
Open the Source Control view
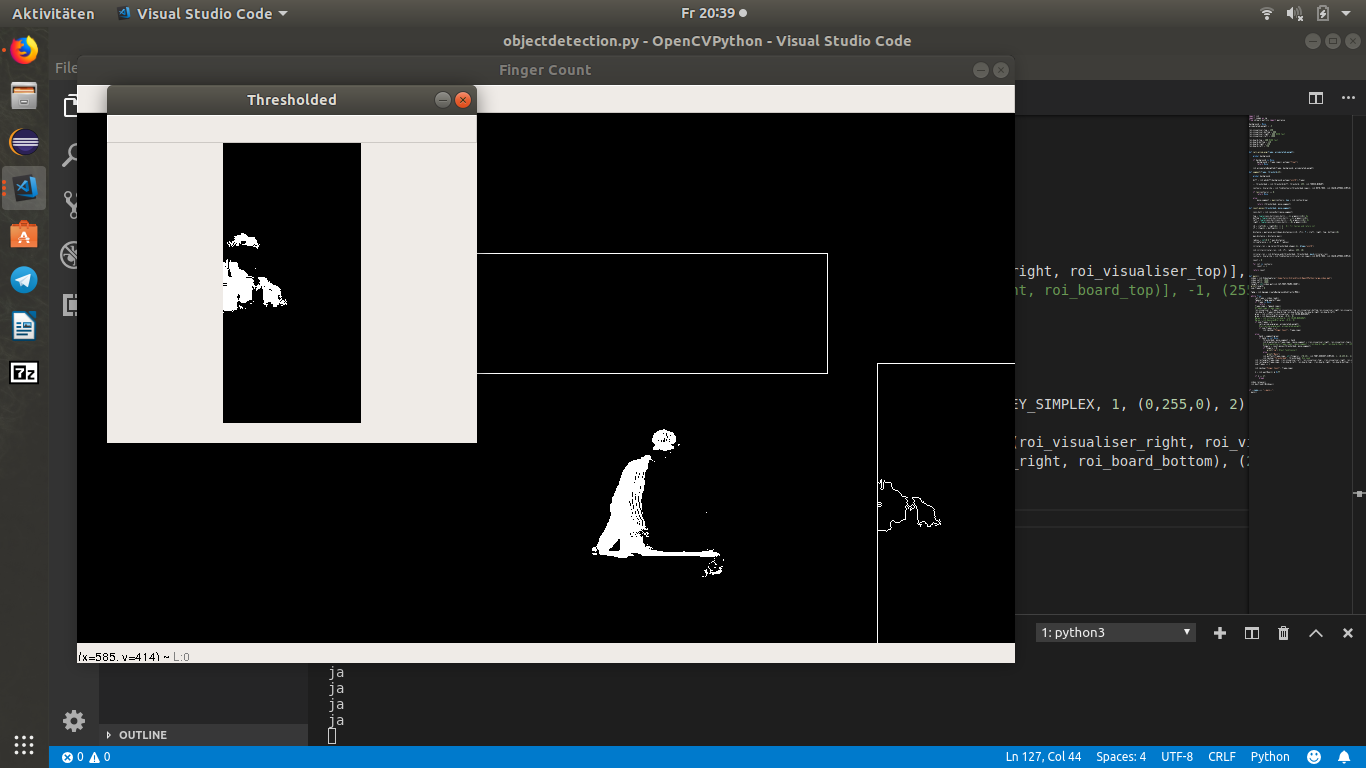pos(70,204)
